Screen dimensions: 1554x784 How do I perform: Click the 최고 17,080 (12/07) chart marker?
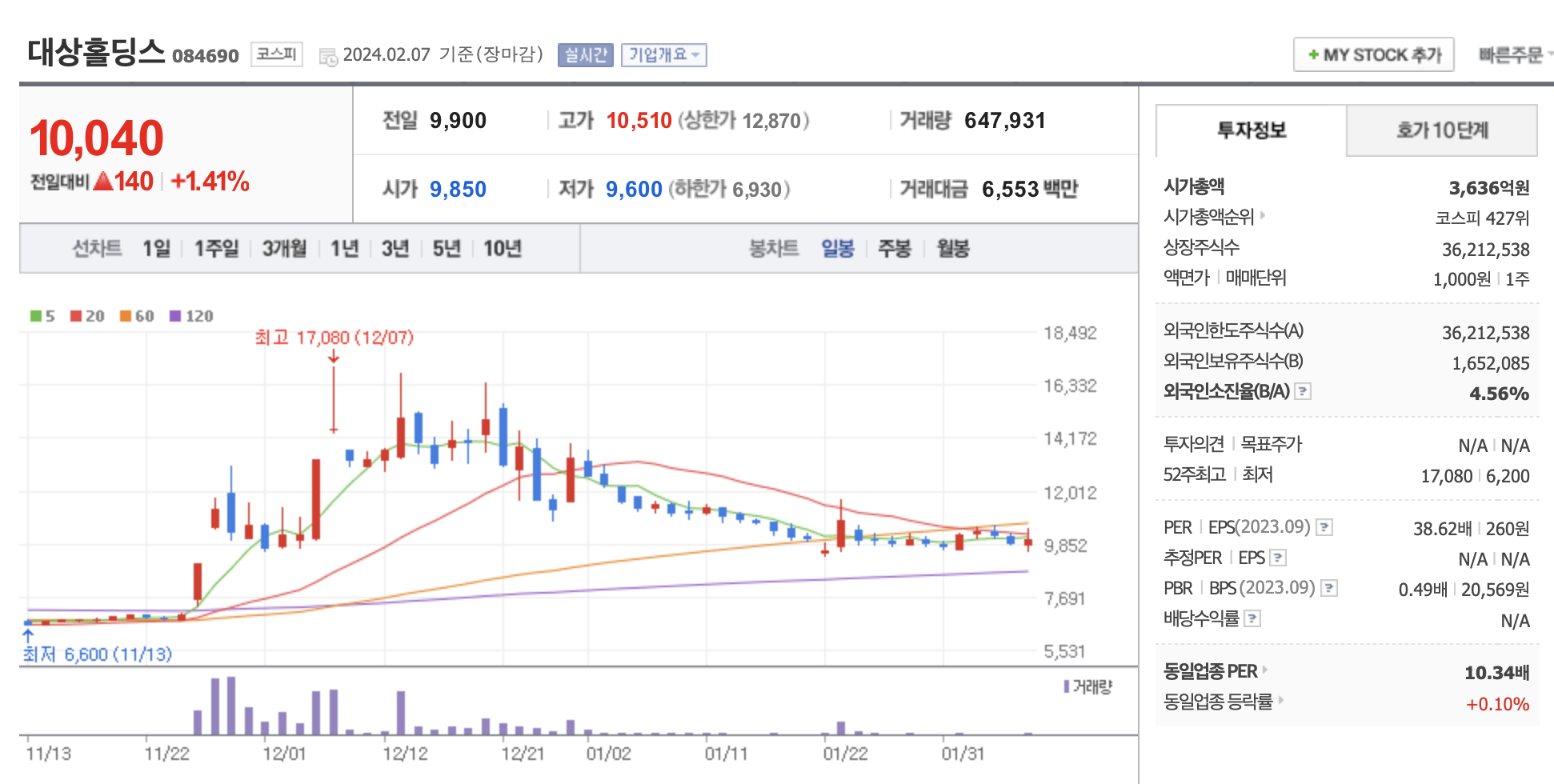click(334, 338)
